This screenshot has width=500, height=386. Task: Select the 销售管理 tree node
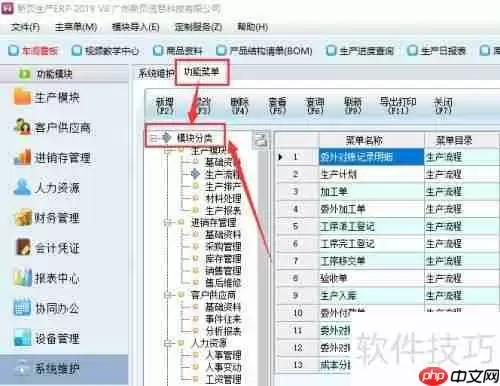pos(223,271)
